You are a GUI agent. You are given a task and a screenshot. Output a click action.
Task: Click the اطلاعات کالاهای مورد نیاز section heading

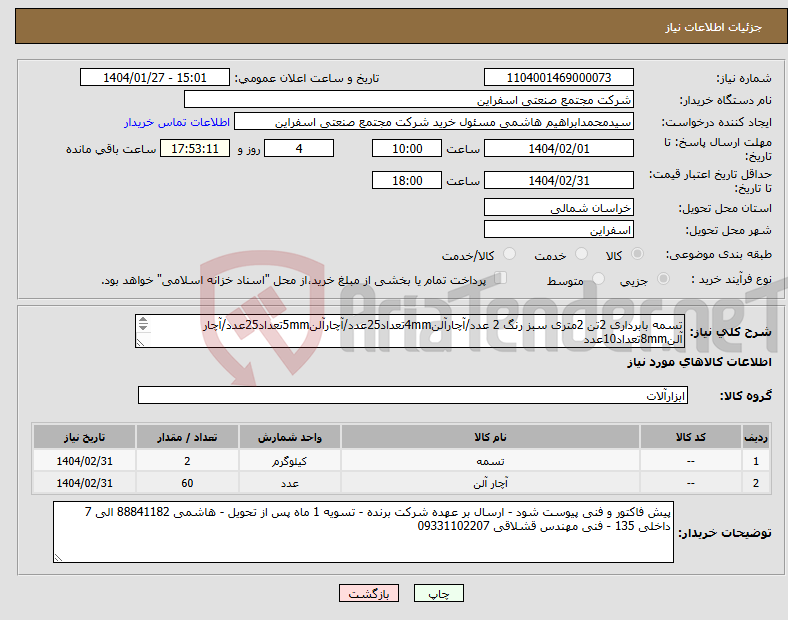point(699,362)
